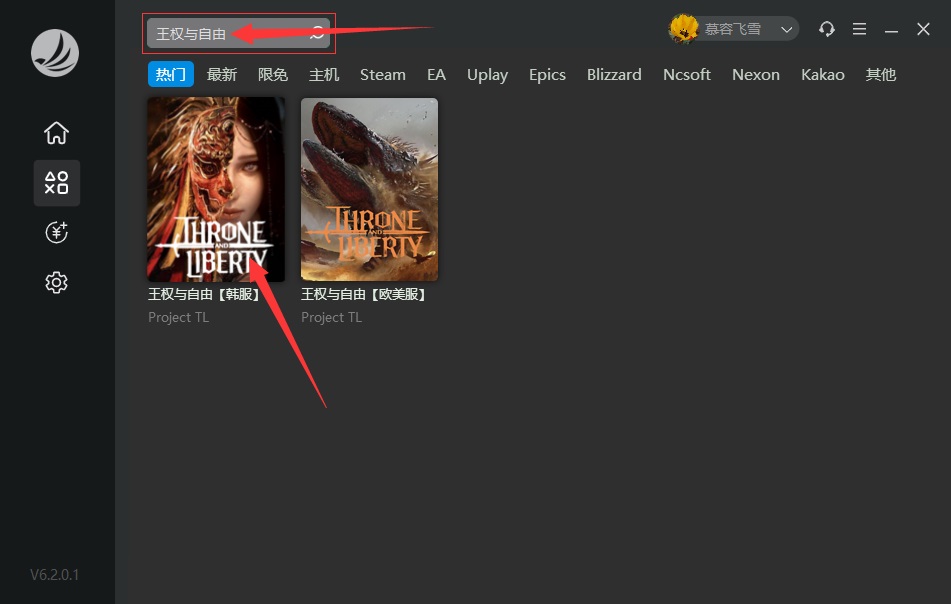The image size is (951, 604).
Task: Open the Kakao tab
Action: point(822,75)
